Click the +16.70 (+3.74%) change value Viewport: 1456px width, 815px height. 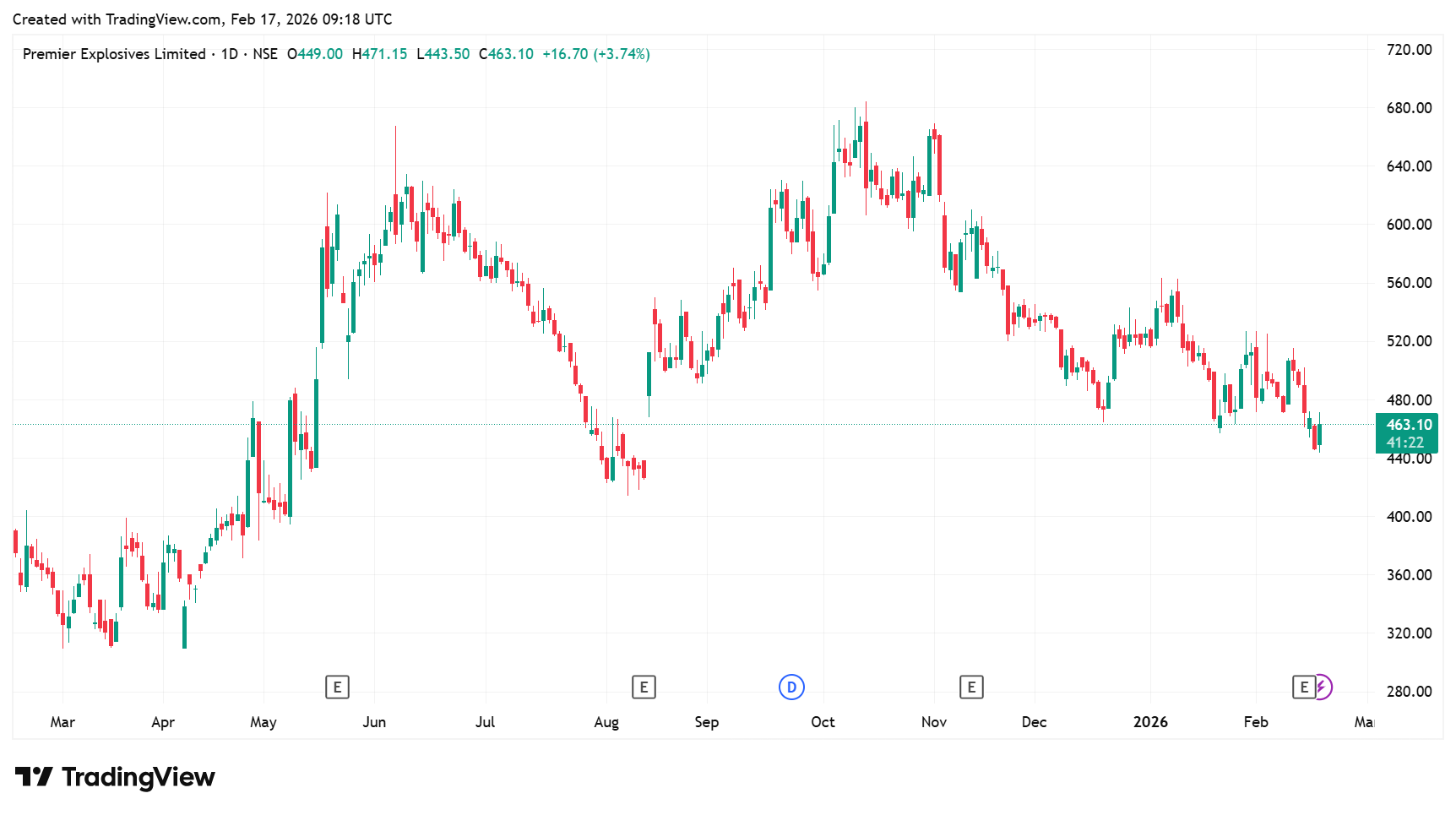595,54
